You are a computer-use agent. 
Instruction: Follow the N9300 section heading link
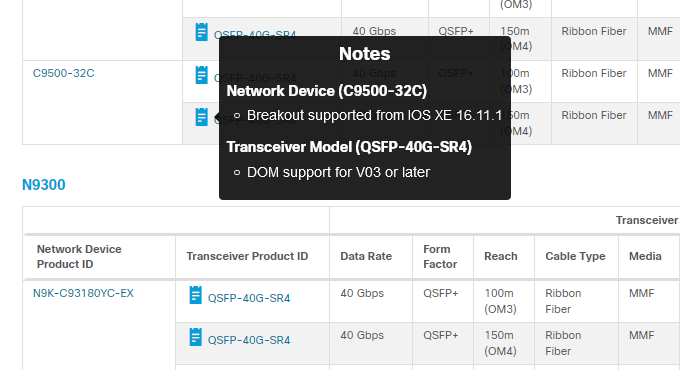[x=44, y=185]
